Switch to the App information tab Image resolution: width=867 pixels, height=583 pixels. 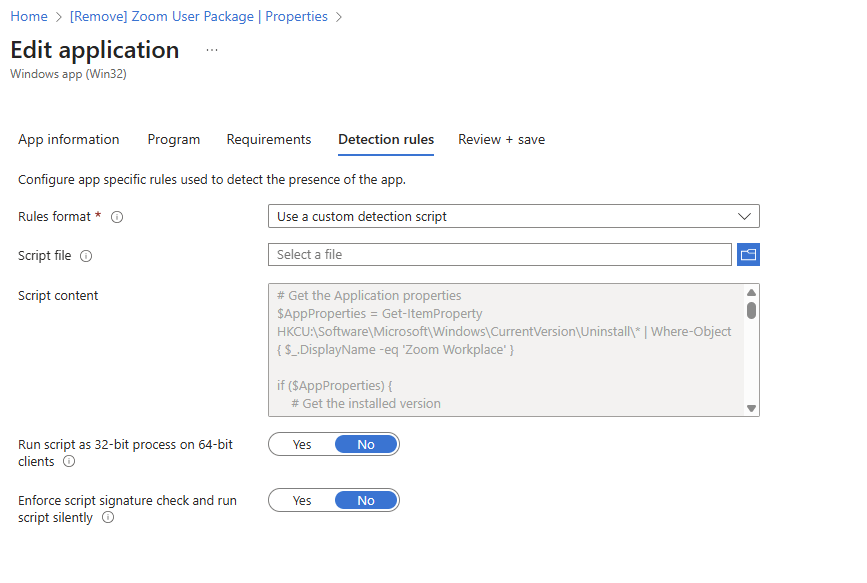69,139
